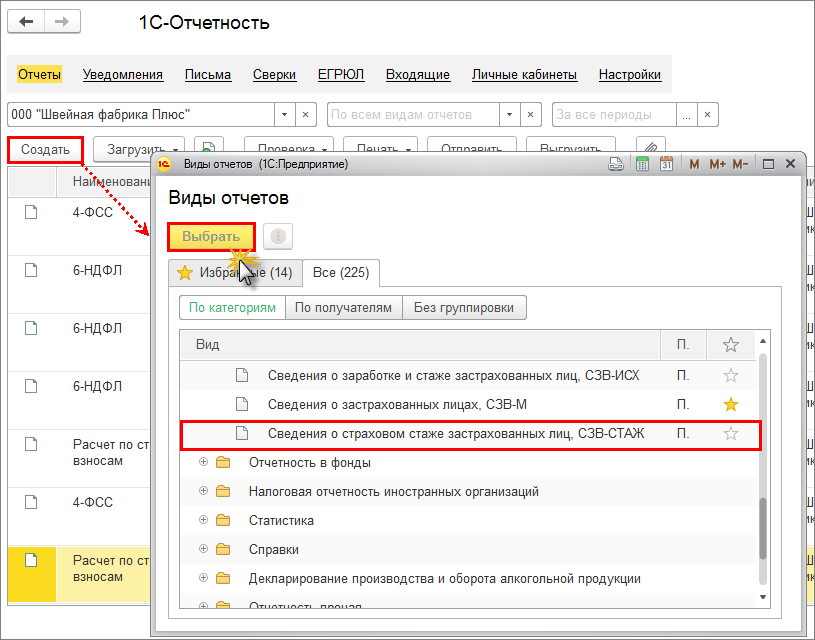
Task: Click the folder icon for Отчетность в фонды
Action: coord(223,462)
